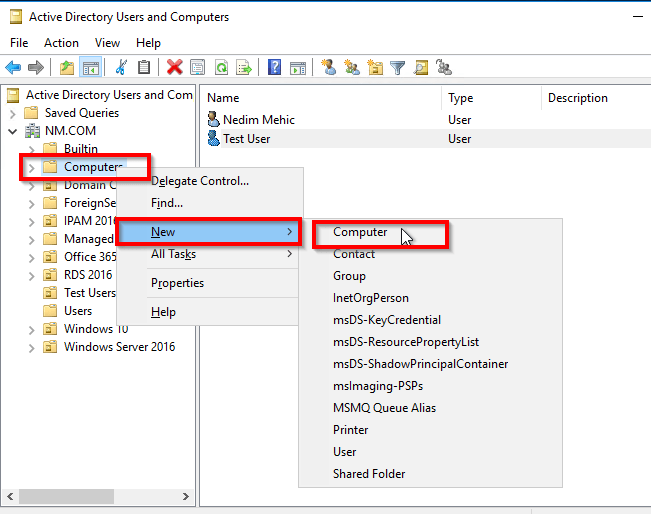Click the Up one level folder icon
Viewport: 651px width, 514px height.
tap(67, 67)
